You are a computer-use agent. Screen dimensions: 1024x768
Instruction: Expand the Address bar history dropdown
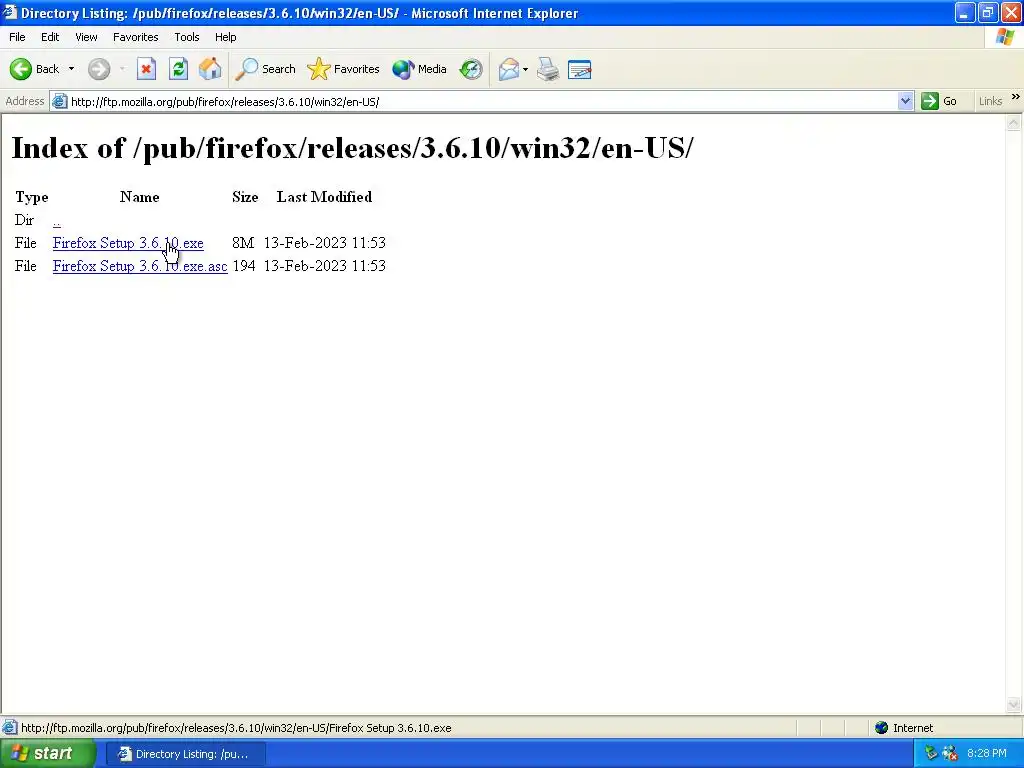(x=905, y=101)
